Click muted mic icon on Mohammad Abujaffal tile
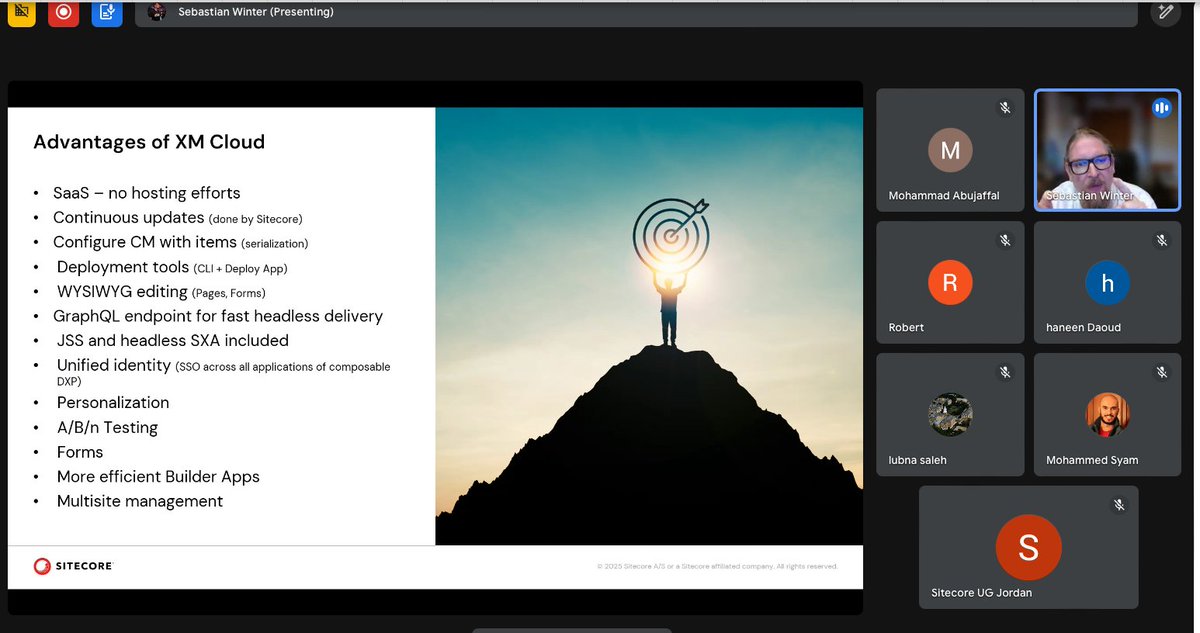This screenshot has height=633, width=1200. click(x=1004, y=108)
